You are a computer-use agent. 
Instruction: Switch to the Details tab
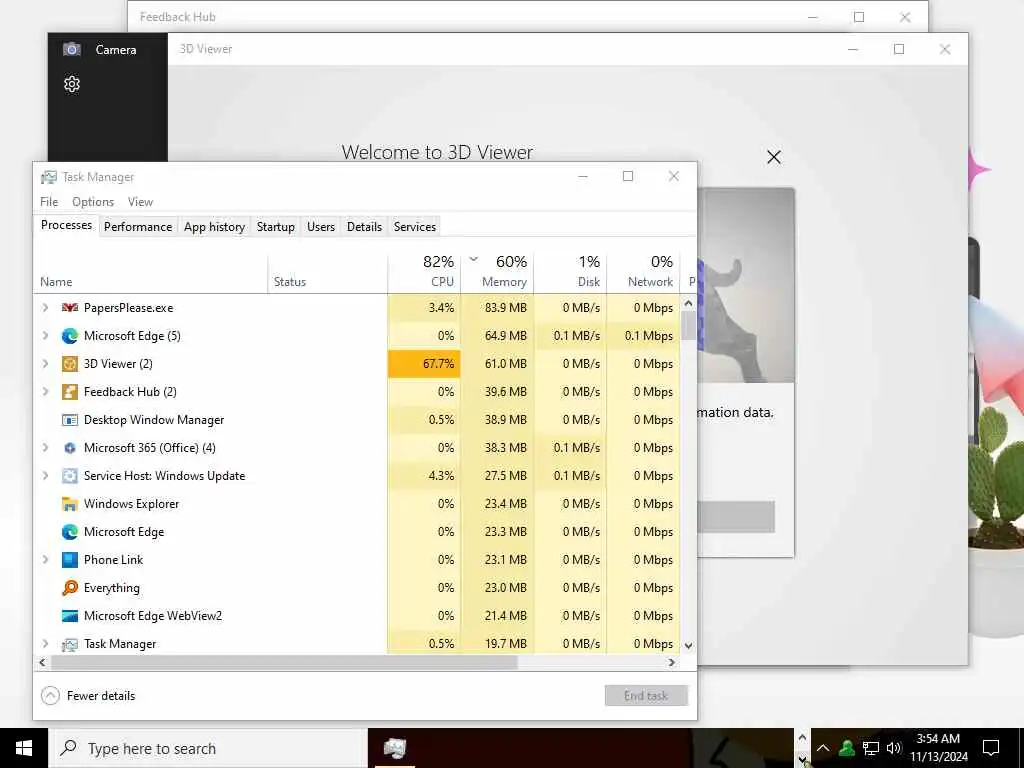(x=364, y=227)
